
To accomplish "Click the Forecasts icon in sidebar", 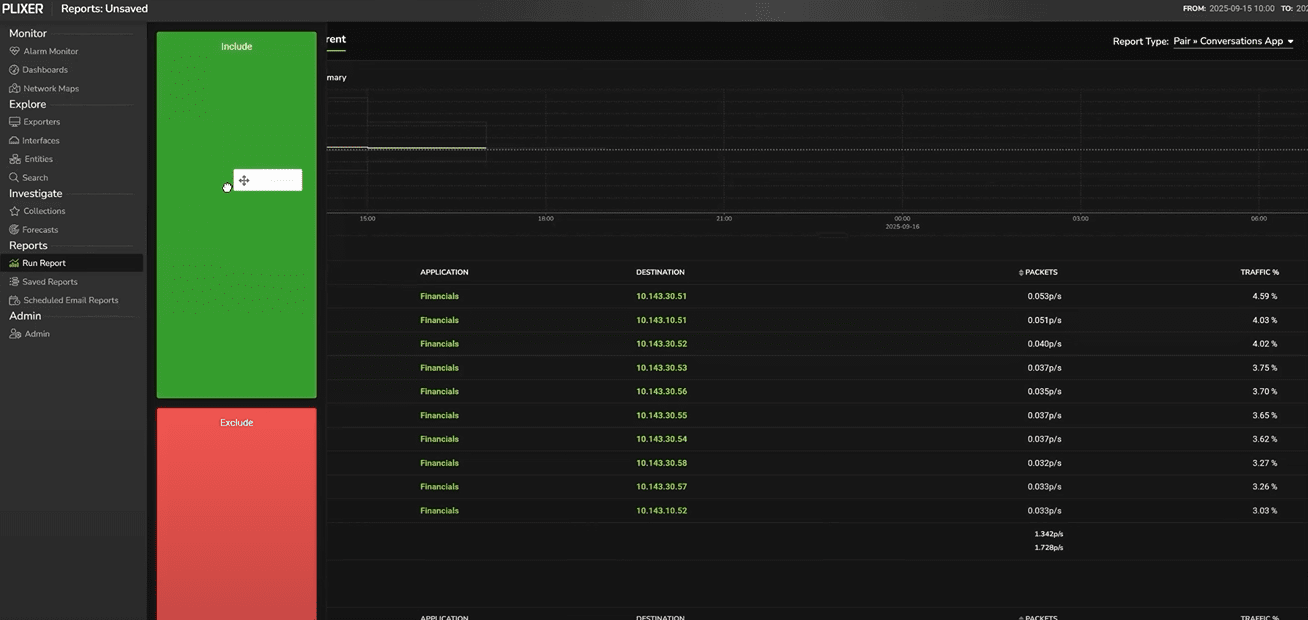I will coord(14,230).
